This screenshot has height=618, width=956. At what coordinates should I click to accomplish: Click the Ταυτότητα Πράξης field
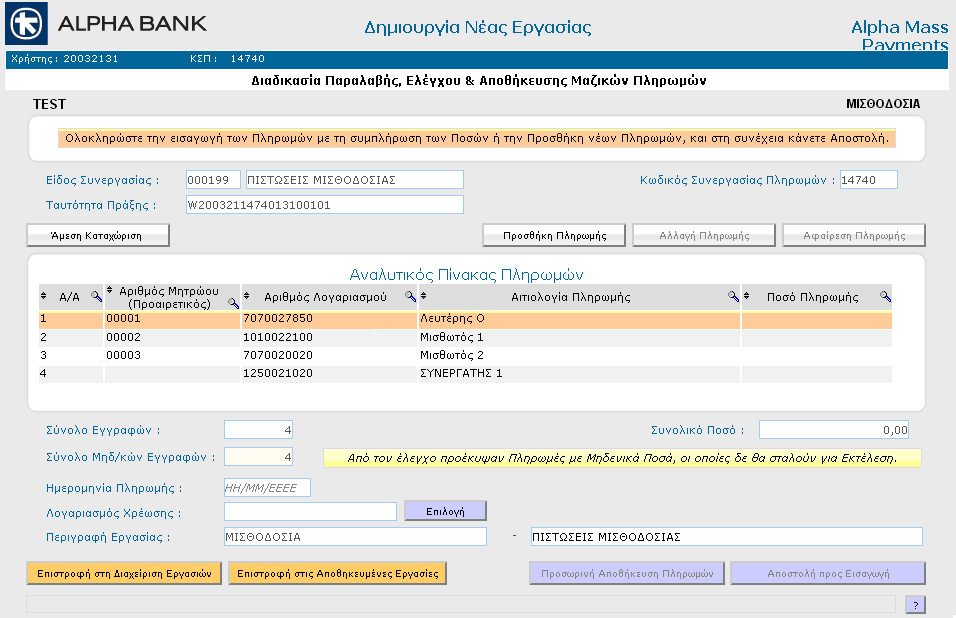tap(325, 205)
